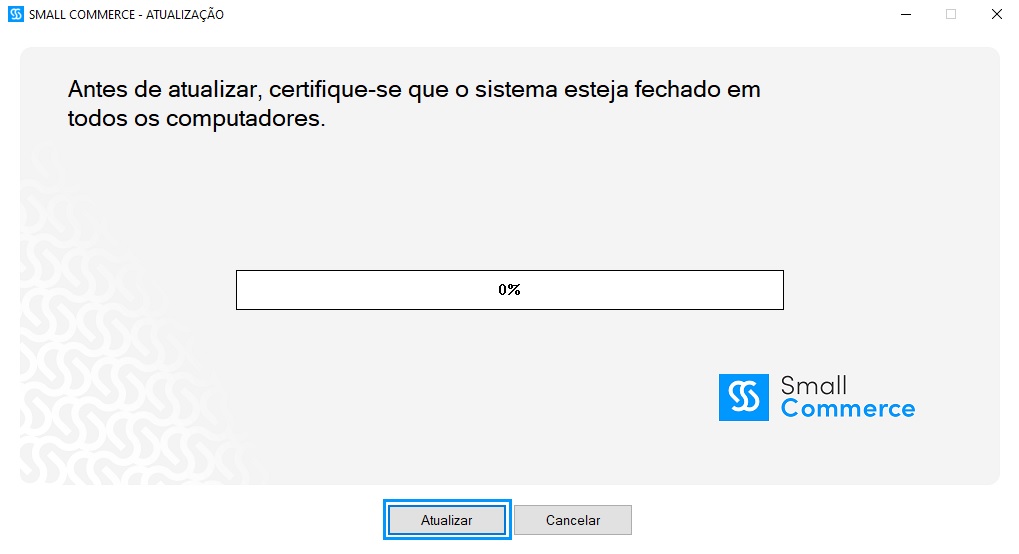This screenshot has height=554, width=1019.
Task: Click the Small Commerce icon in title bar
Action: click(x=15, y=15)
